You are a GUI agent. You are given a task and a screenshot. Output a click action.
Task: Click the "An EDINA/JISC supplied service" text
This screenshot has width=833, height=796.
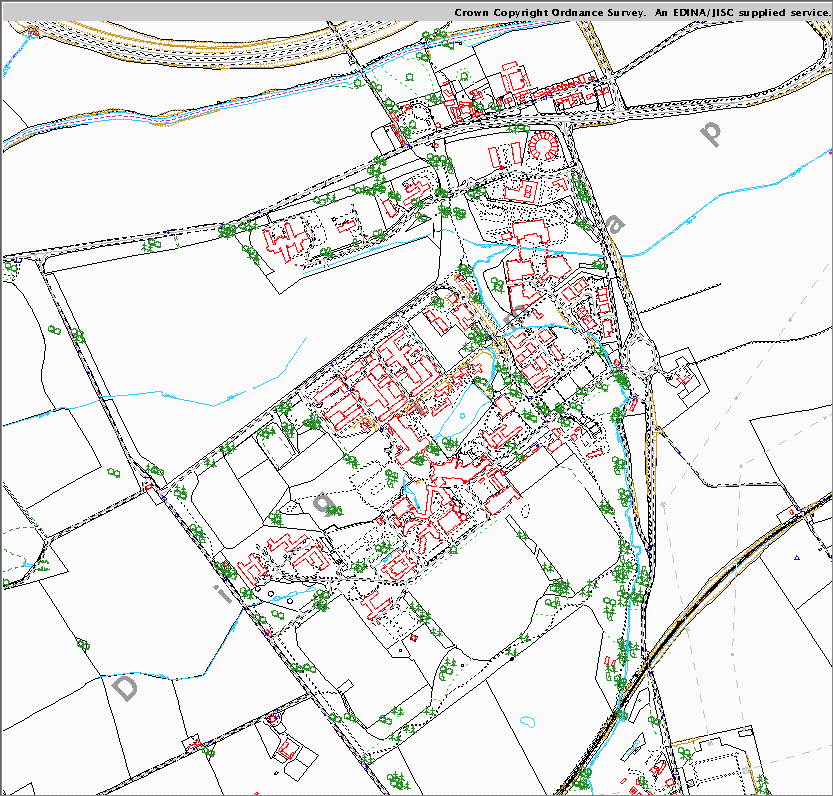tap(742, 12)
